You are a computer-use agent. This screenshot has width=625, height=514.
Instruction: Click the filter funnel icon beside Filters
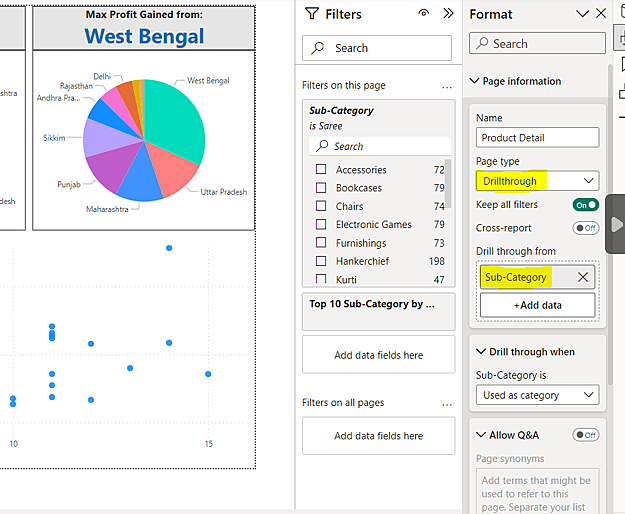point(312,14)
